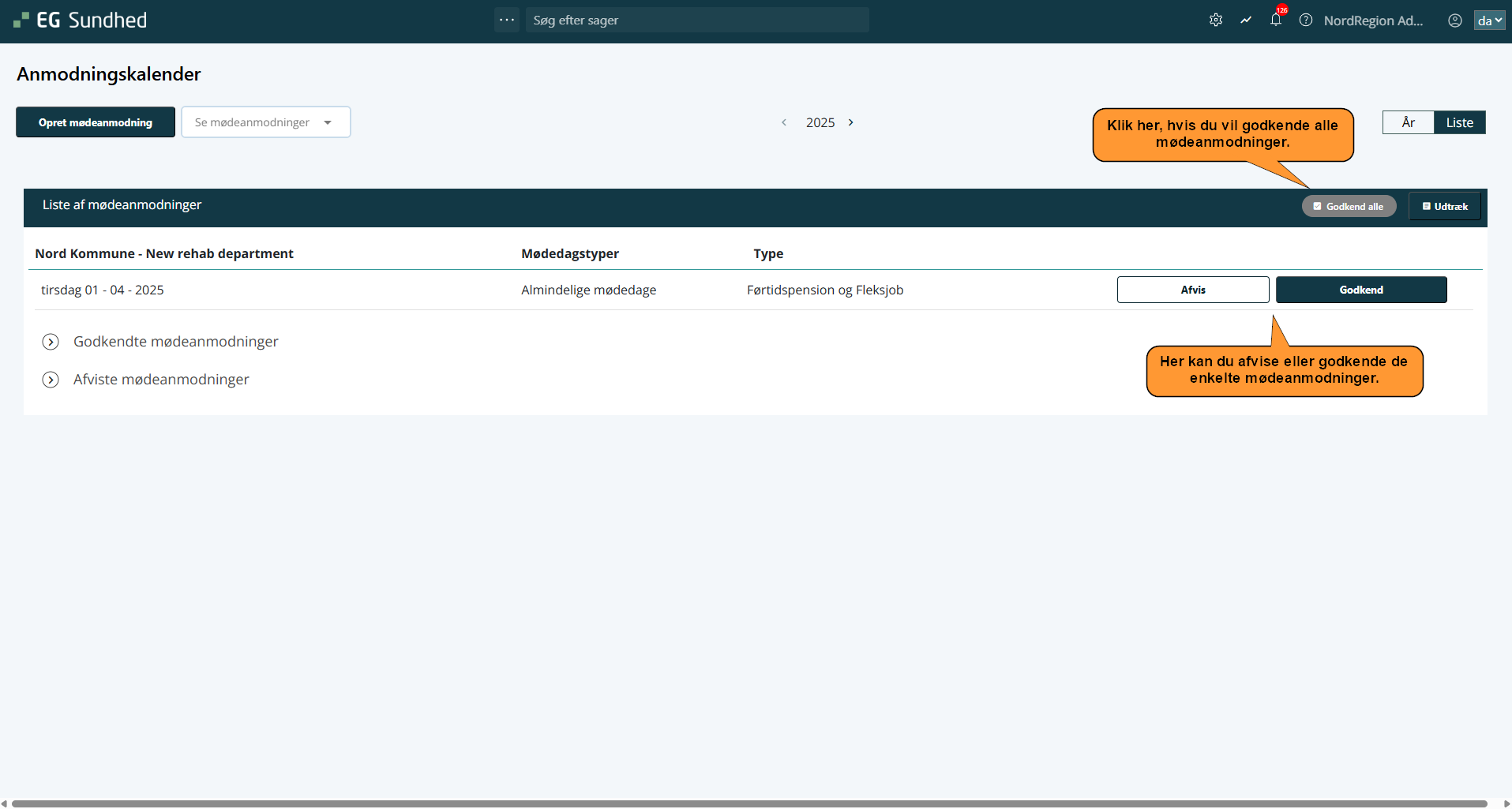The width and height of the screenshot is (1512, 809).
Task: Open the notifications bell
Action: tap(1276, 21)
